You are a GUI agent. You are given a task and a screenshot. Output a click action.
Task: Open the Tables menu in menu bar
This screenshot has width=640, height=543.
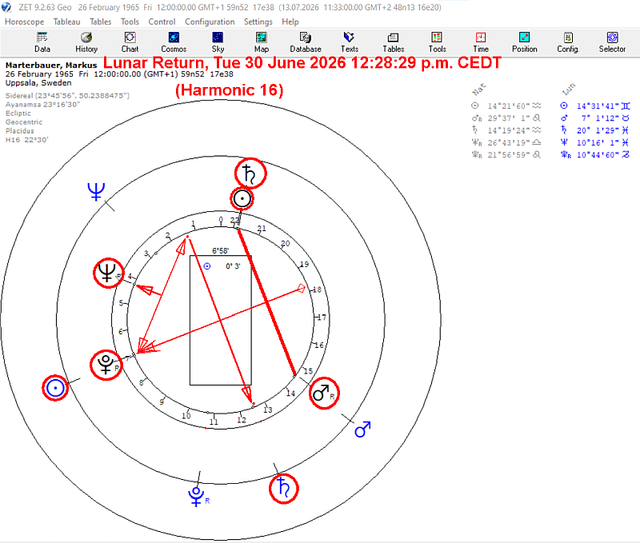pos(100,22)
